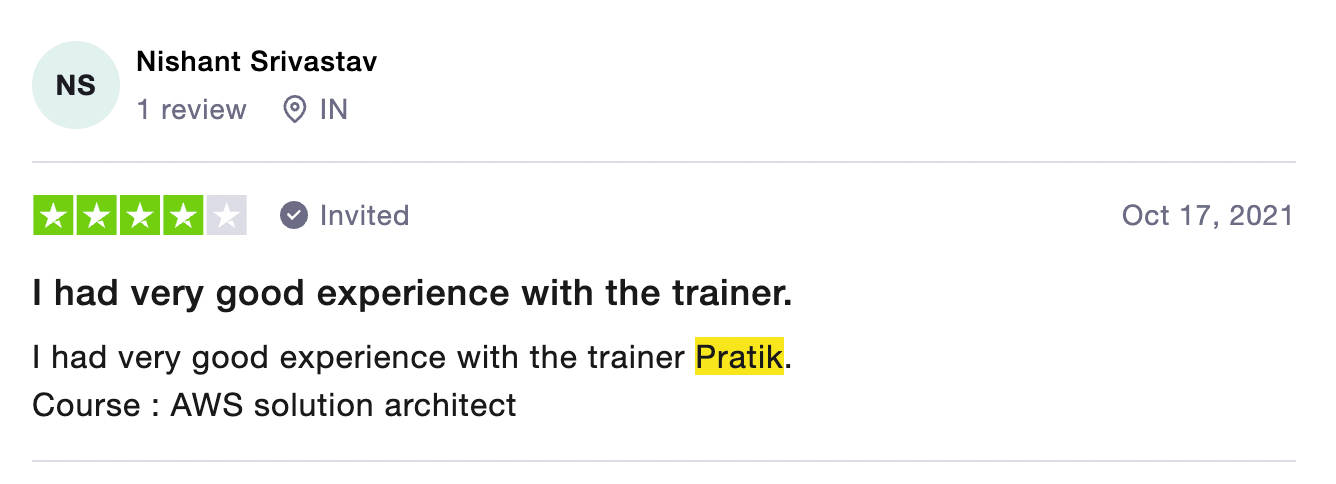Image resolution: width=1336 pixels, height=484 pixels.
Task: Click the "Course : AWS solution architect" line
Action: [274, 405]
